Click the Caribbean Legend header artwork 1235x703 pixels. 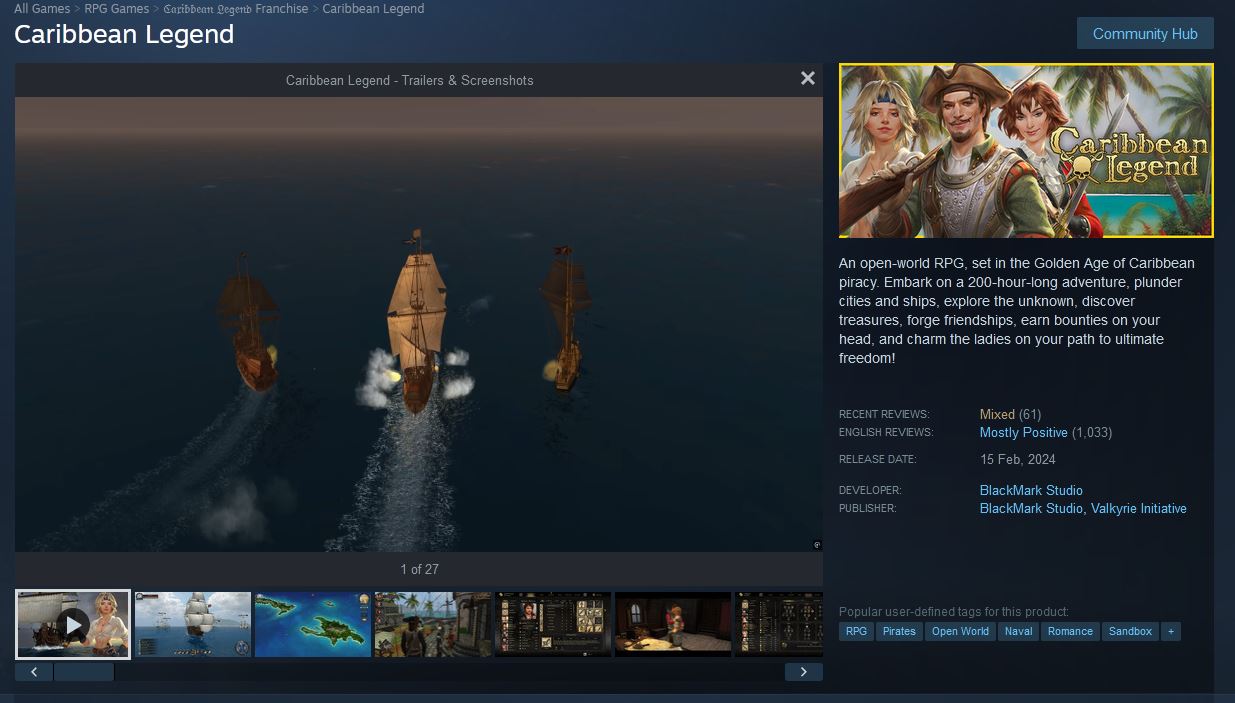click(x=1026, y=151)
